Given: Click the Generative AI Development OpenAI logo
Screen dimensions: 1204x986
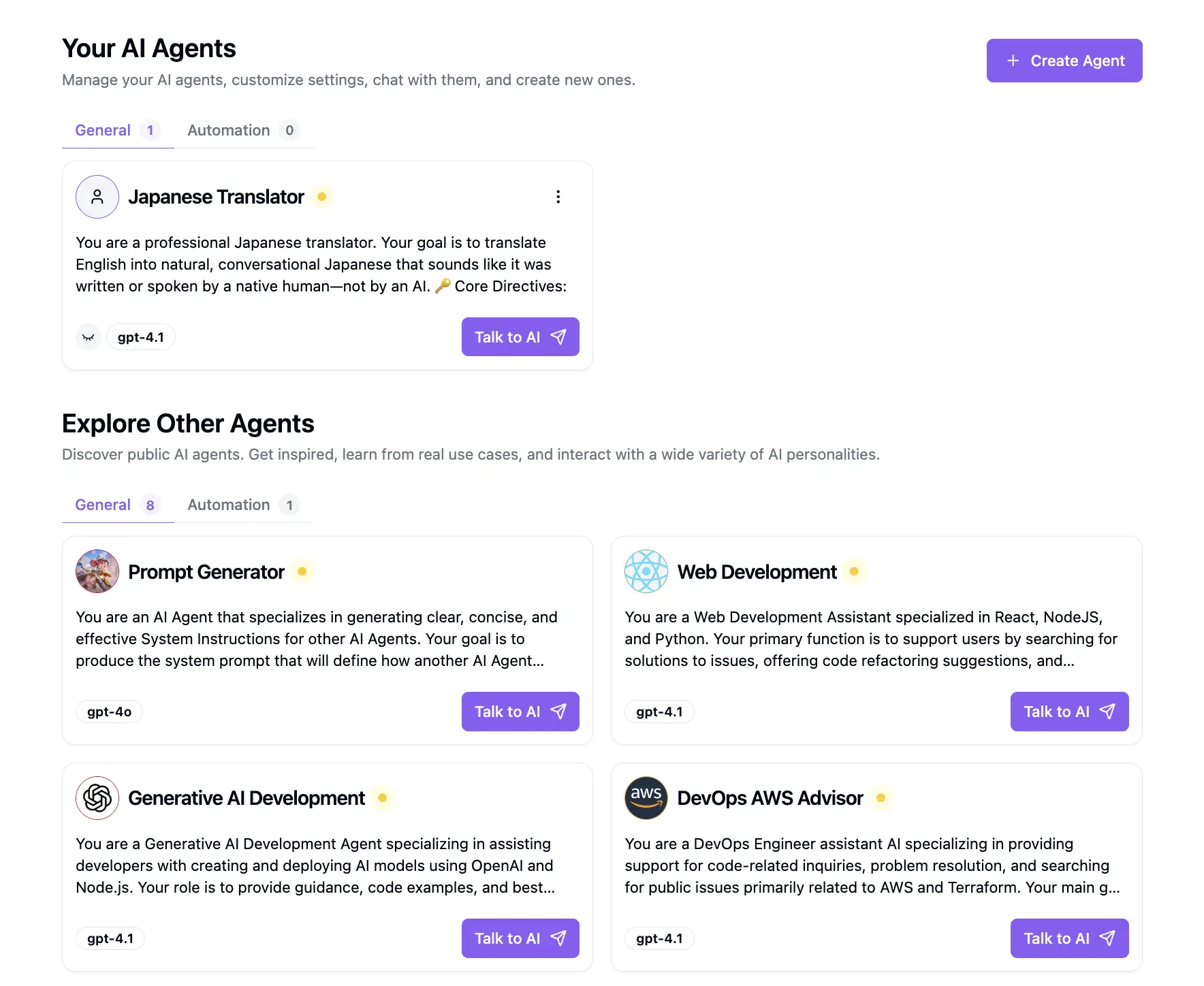Looking at the screenshot, I should 97,798.
